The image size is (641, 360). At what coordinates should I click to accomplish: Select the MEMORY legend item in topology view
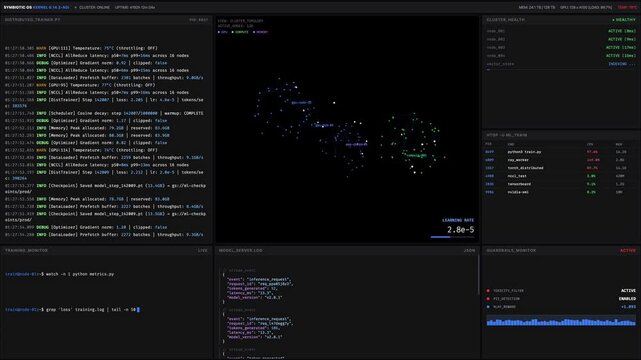(260, 32)
